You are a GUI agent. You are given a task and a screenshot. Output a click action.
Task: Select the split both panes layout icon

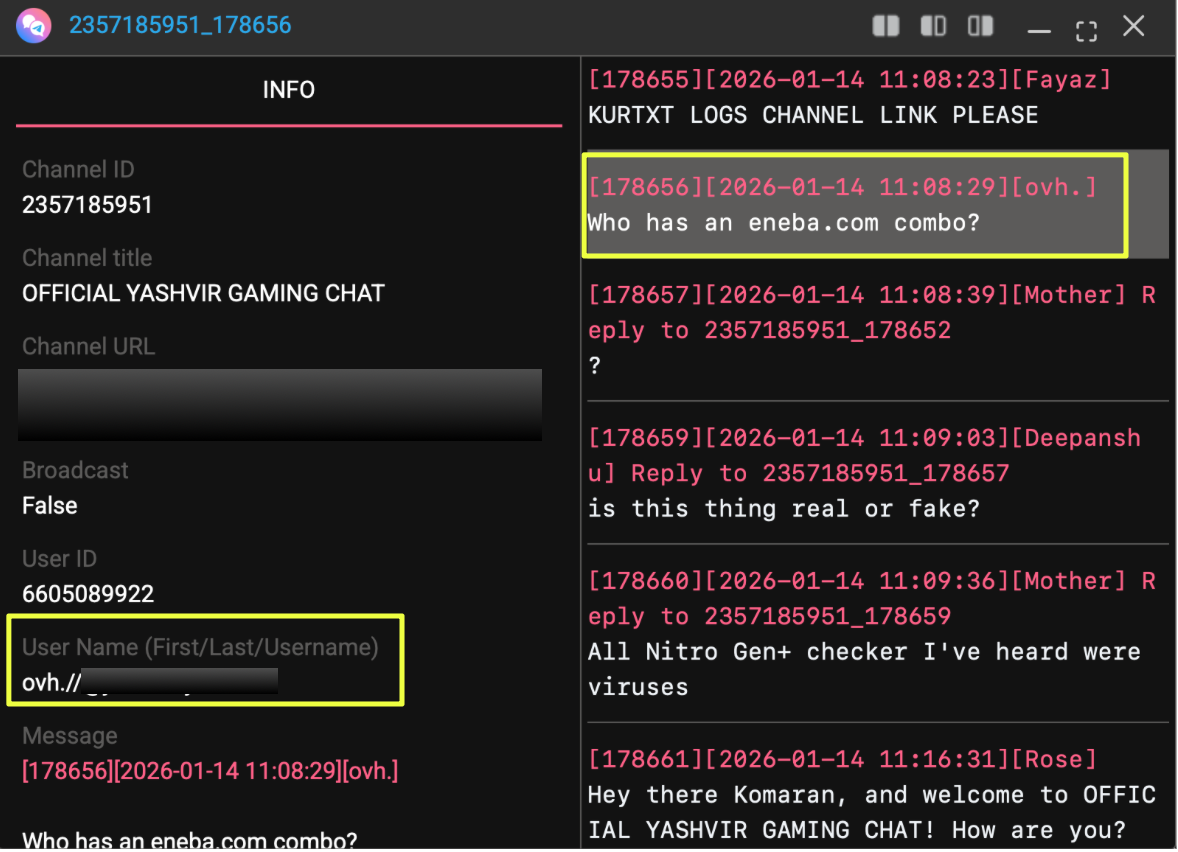click(x=886, y=26)
